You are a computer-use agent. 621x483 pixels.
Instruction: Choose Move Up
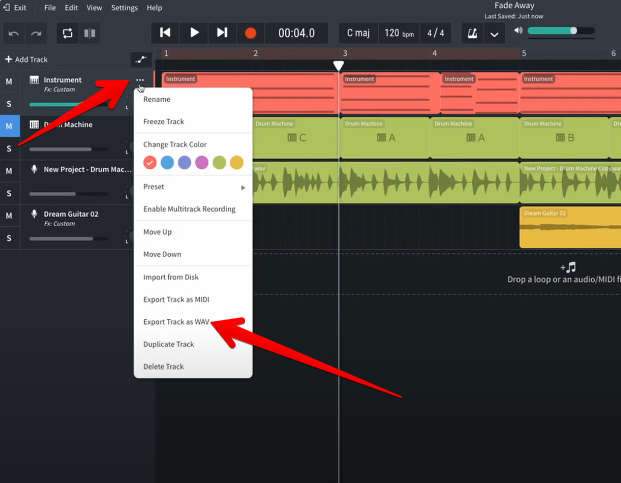click(x=193, y=232)
